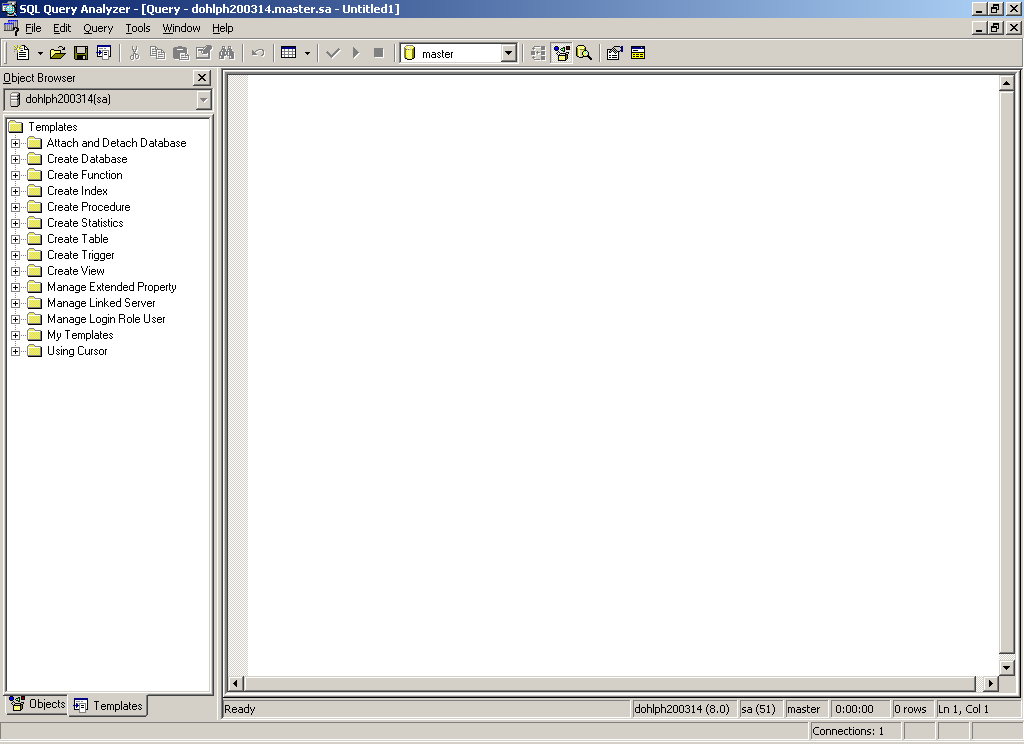Click the editor scroll down arrow

tap(1006, 668)
